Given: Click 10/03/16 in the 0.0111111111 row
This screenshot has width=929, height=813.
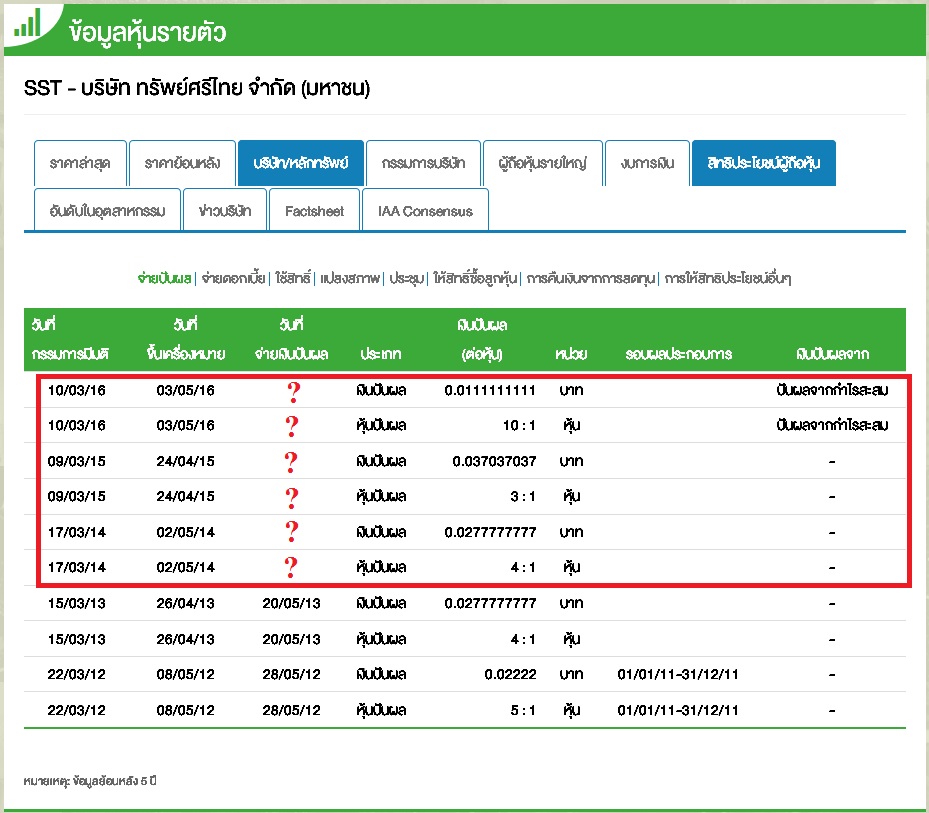Looking at the screenshot, I should (x=76, y=390).
